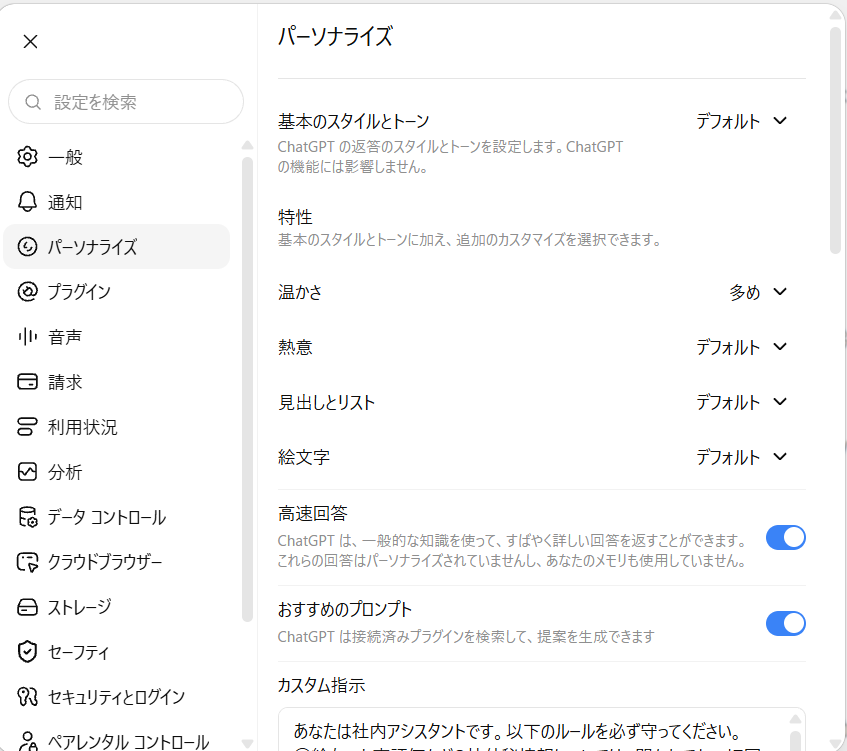Click the クラウドブラウザー icon
Image resolution: width=847 pixels, height=751 pixels.
[27, 562]
